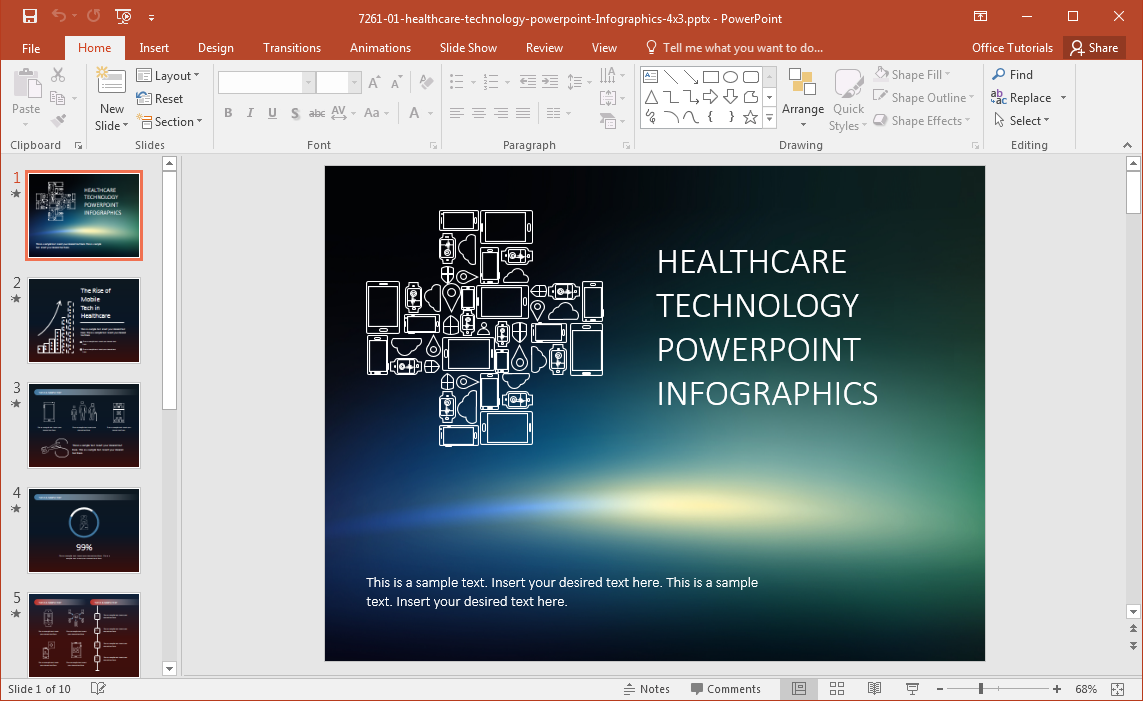
Task: Click the Font Color A icon
Action: click(414, 113)
